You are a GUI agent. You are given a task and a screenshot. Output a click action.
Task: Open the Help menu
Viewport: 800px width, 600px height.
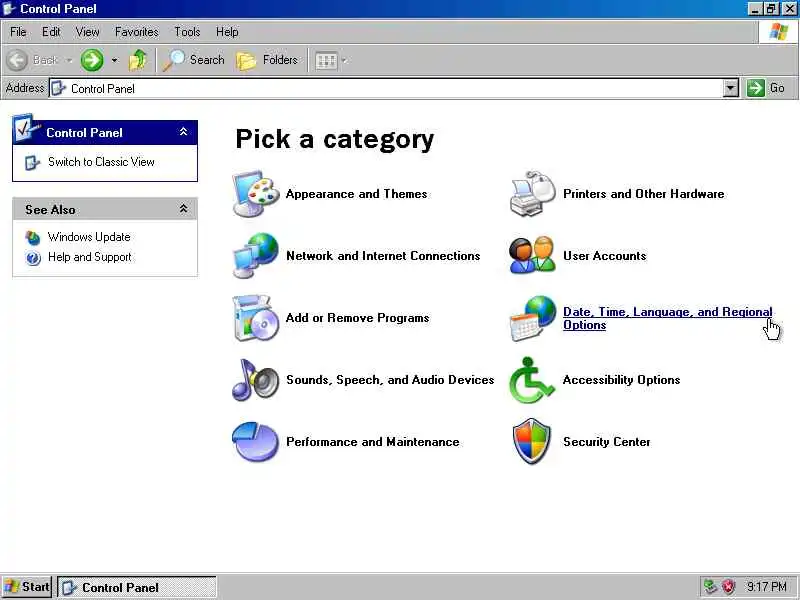pos(227,32)
